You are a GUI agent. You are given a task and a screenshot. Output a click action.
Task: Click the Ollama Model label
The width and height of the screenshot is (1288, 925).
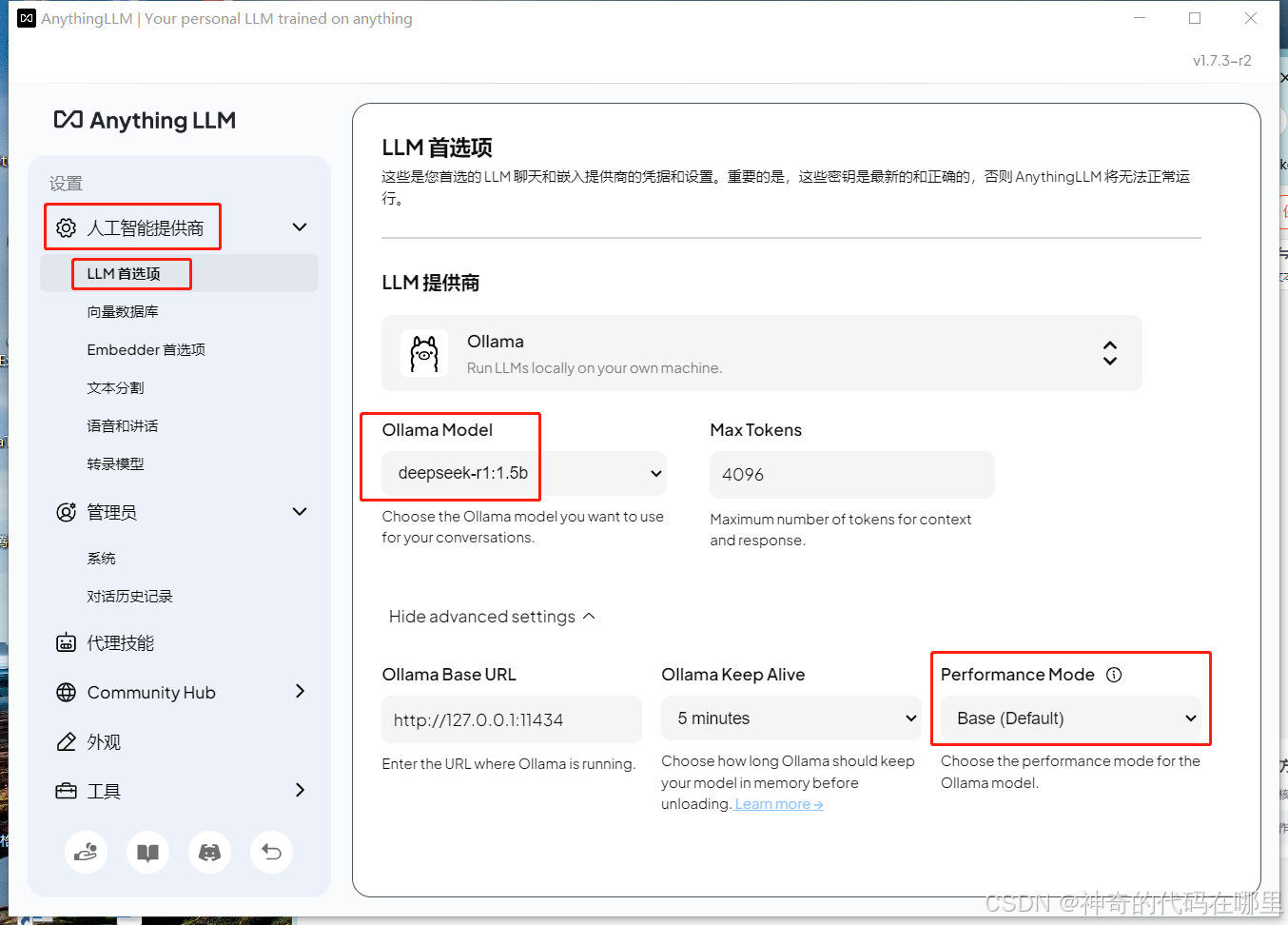[437, 430]
